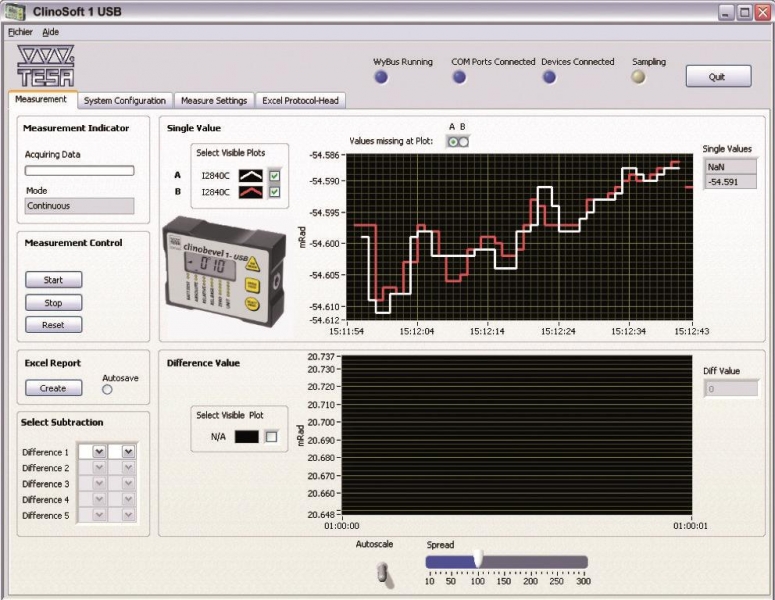
Task: Select Values missing radio for plot A
Action: (x=452, y=142)
